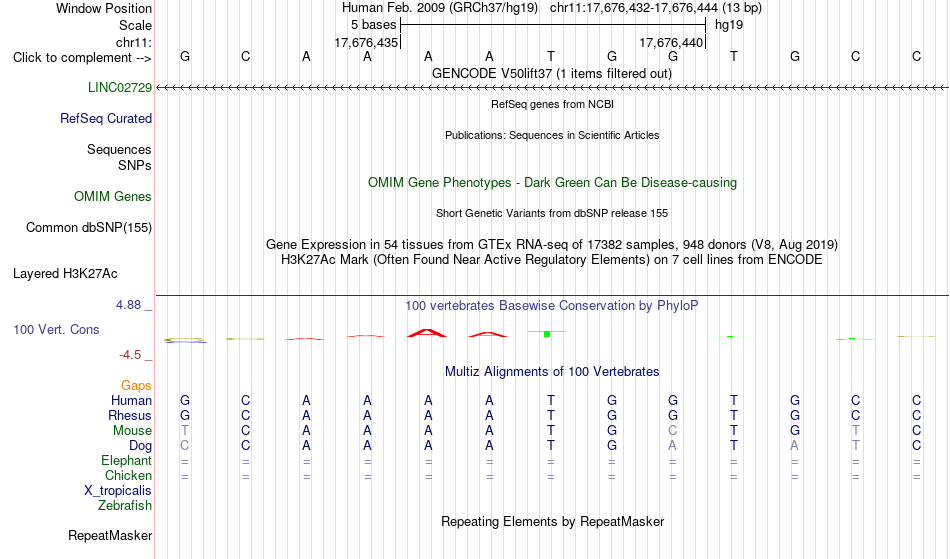
Task: Select the Human species label
Action: tap(131, 401)
